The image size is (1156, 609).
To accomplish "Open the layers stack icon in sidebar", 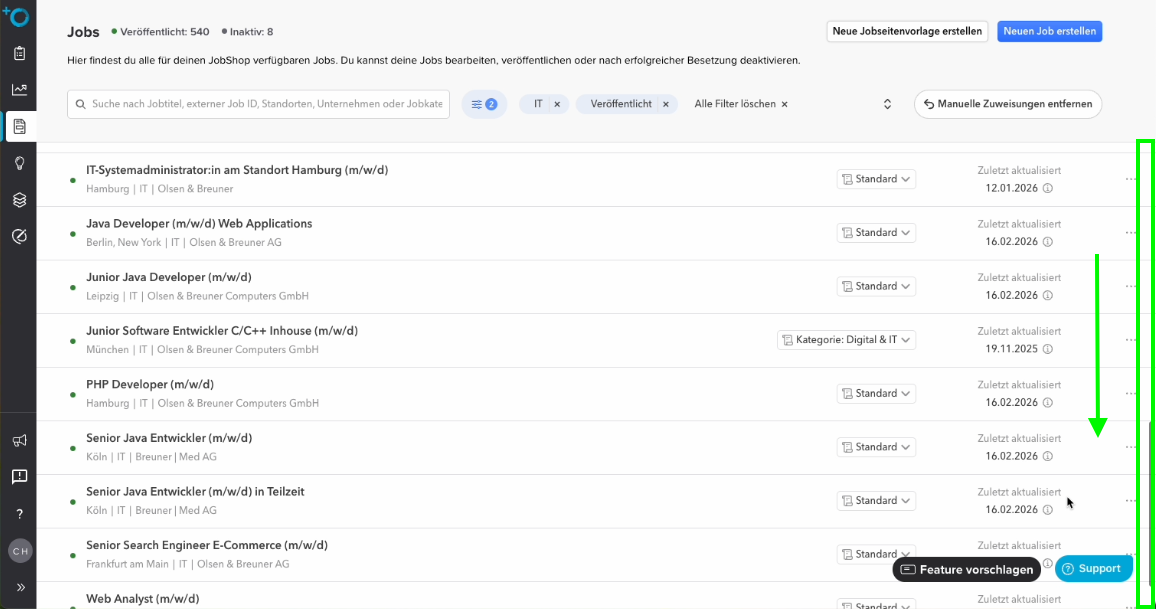I will tap(19, 200).
